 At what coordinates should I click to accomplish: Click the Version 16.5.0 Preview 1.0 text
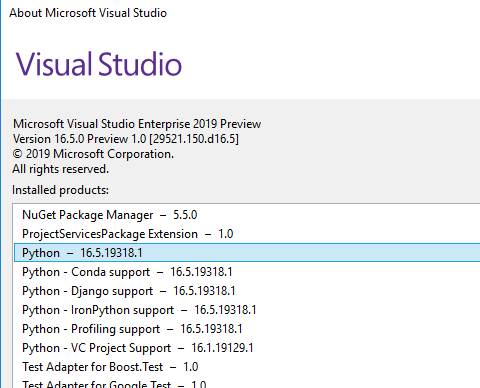pyautogui.click(x=126, y=139)
